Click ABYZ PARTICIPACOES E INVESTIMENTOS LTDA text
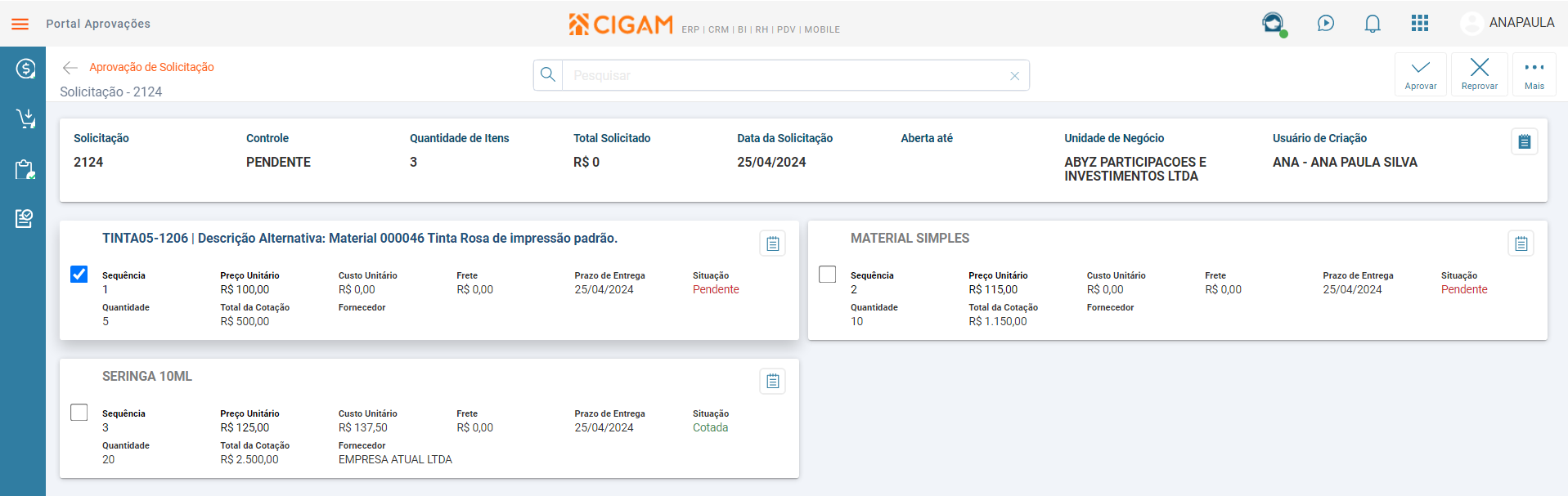This screenshot has height=496, width=1568. (1135, 169)
